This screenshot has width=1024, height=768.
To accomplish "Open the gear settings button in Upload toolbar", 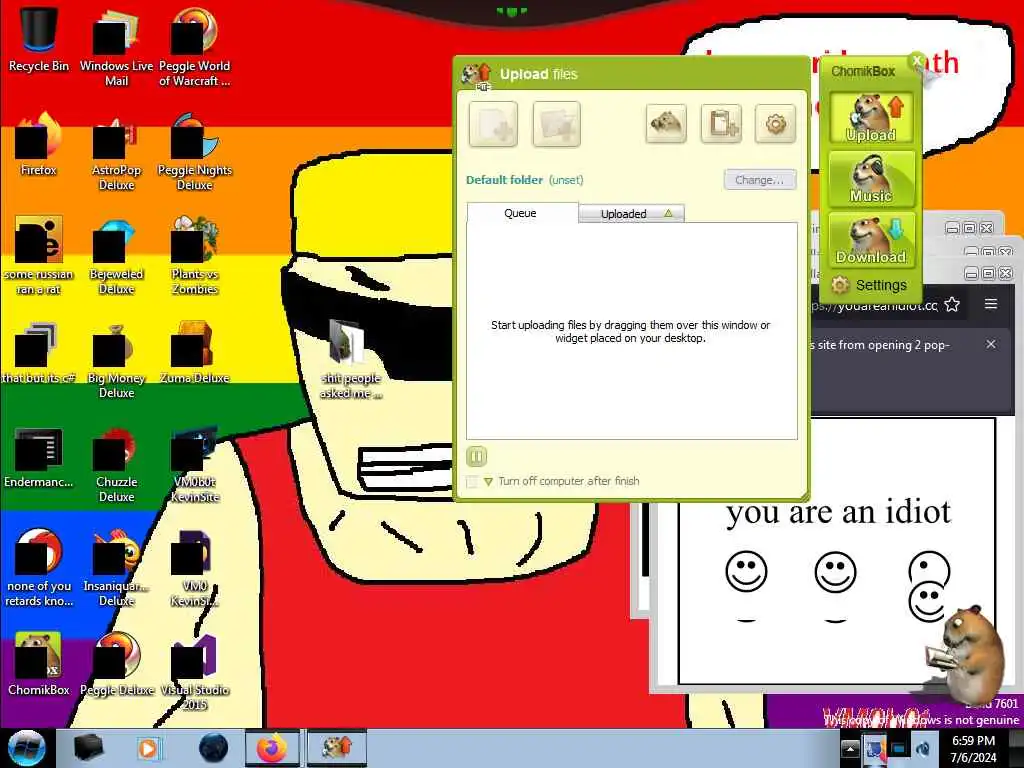I will pyautogui.click(x=775, y=123).
